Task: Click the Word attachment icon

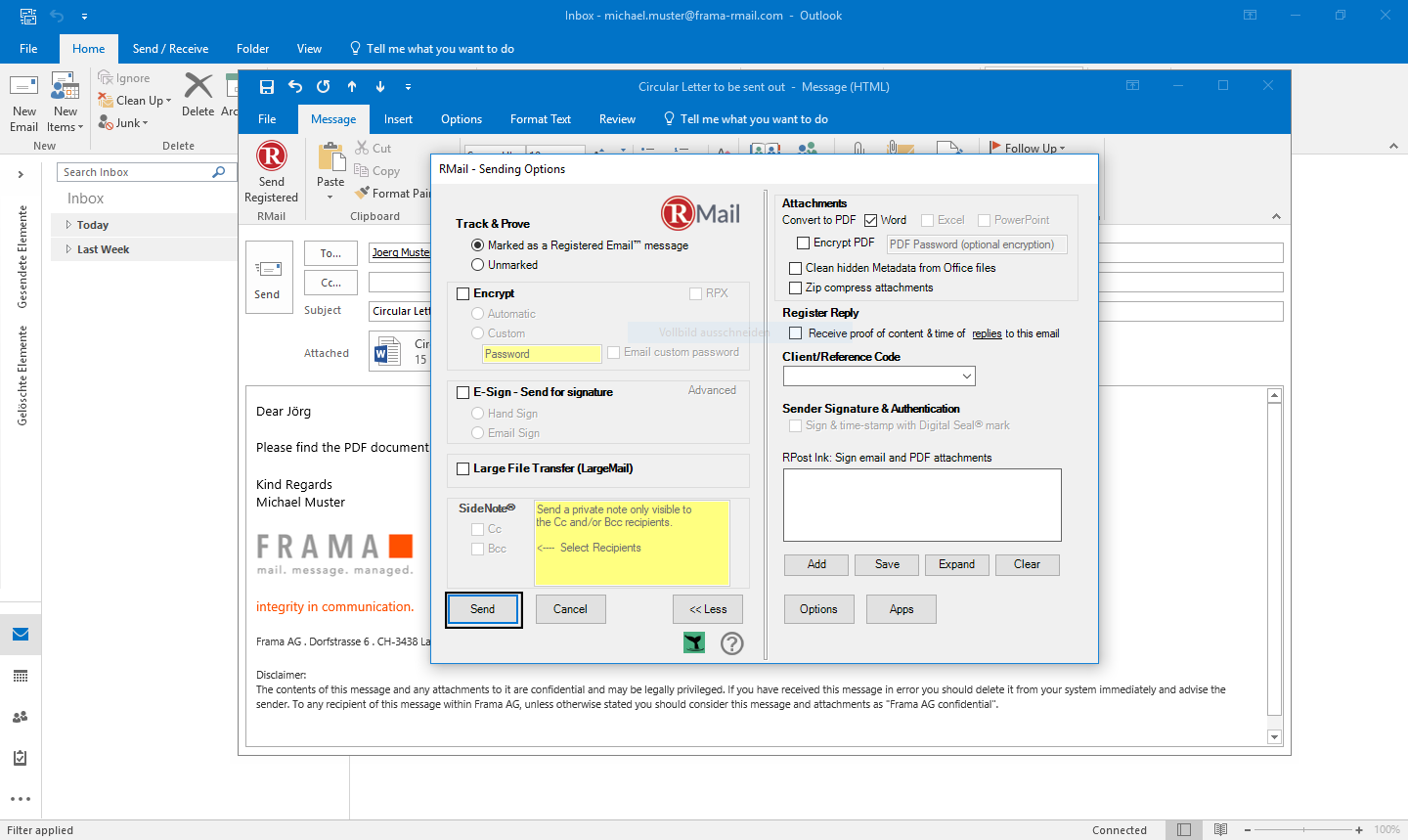Action: tap(388, 351)
